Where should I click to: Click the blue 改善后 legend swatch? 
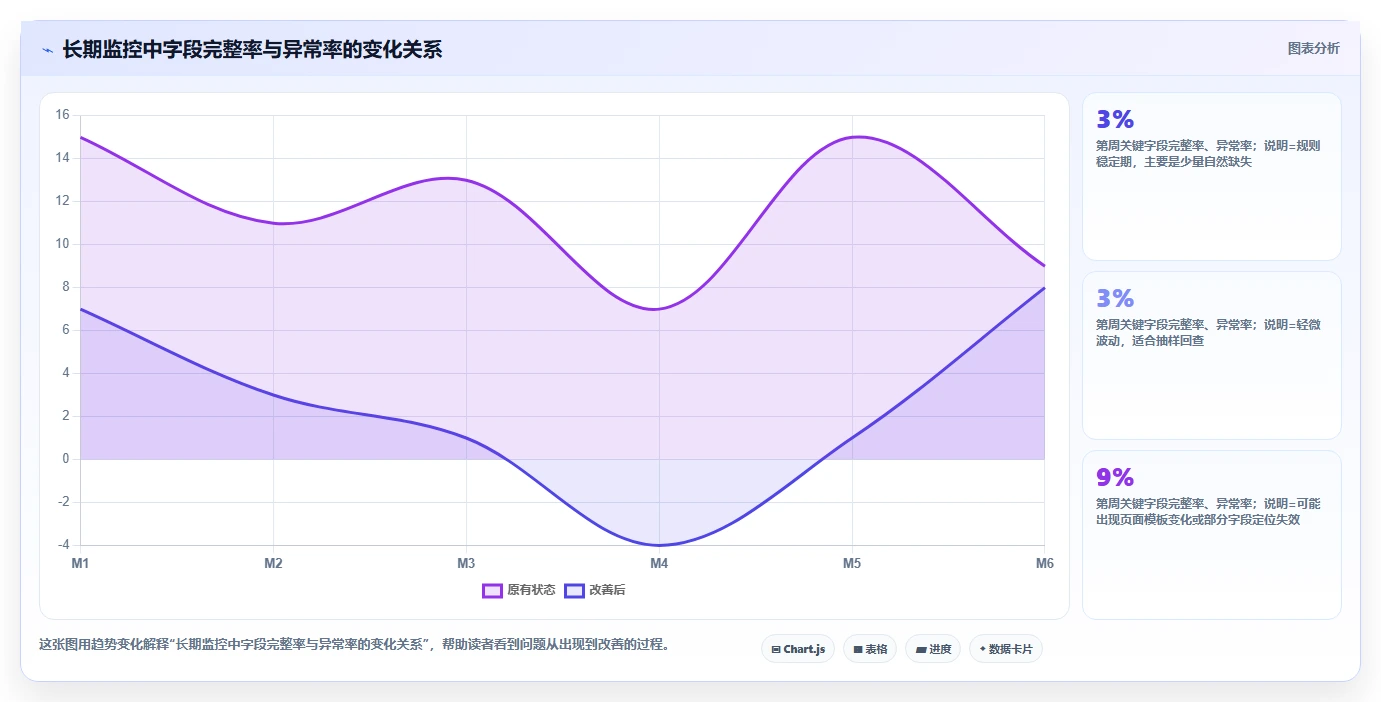[x=574, y=590]
